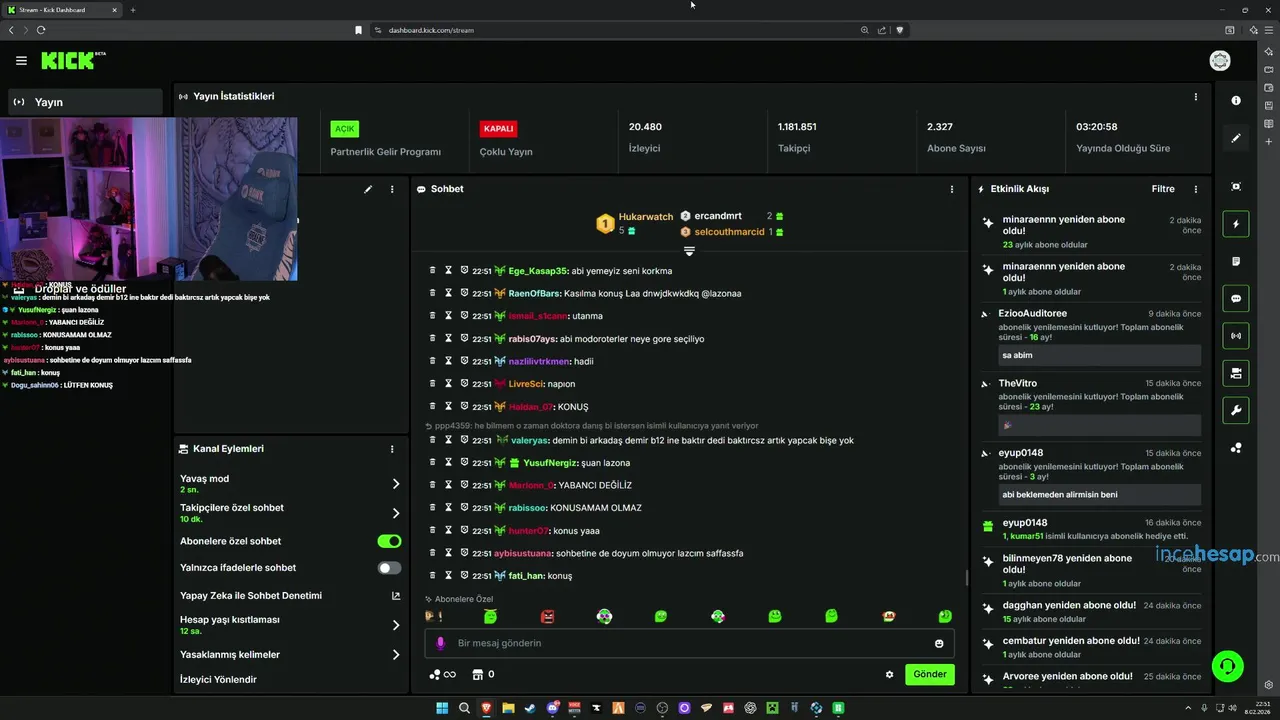Click shield icon on LivreSci message
Image resolution: width=1280 pixels, height=720 pixels.
click(465, 383)
